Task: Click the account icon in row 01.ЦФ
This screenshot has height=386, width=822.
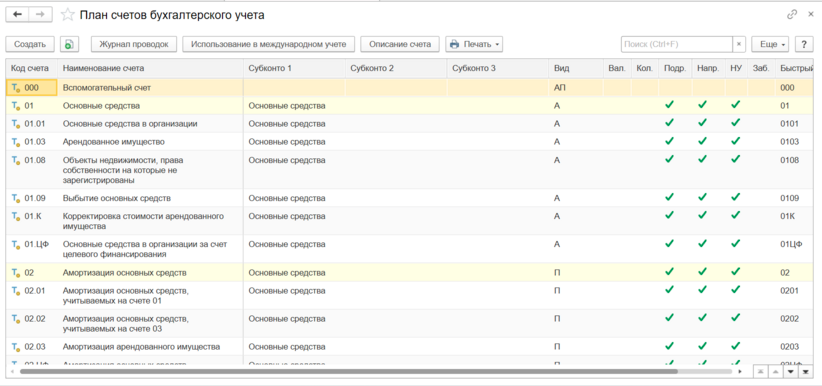Action: 16,244
